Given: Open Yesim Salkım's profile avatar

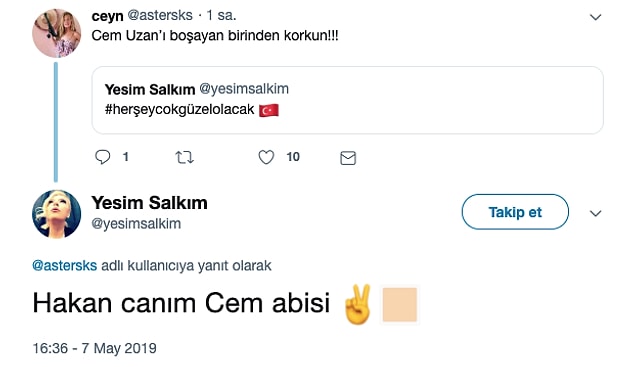Looking at the screenshot, I should pos(56,214).
